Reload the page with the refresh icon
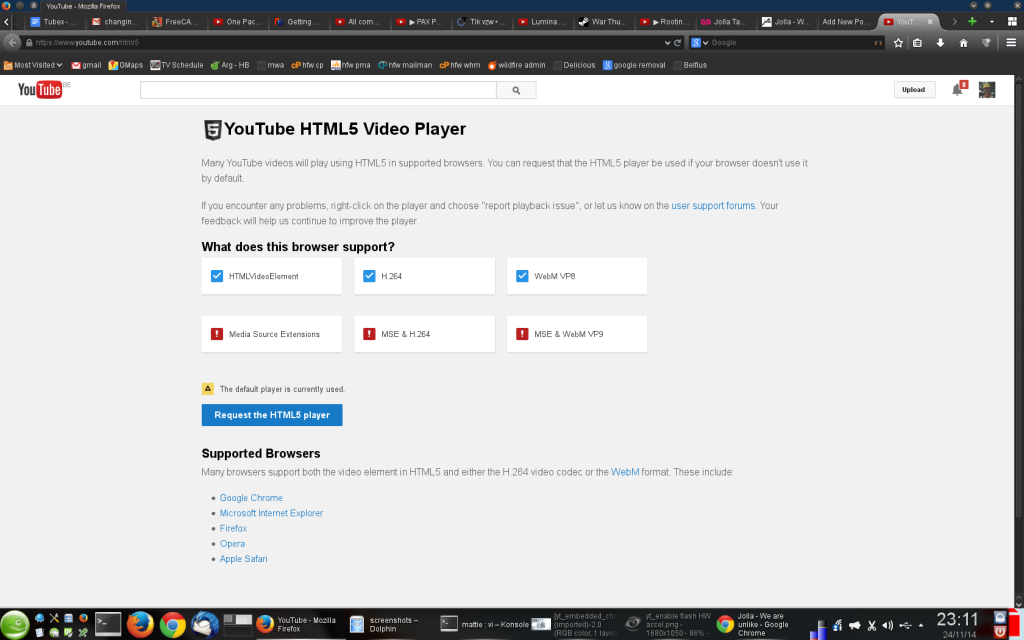Viewport: 1024px width, 640px height. pyautogui.click(x=677, y=42)
